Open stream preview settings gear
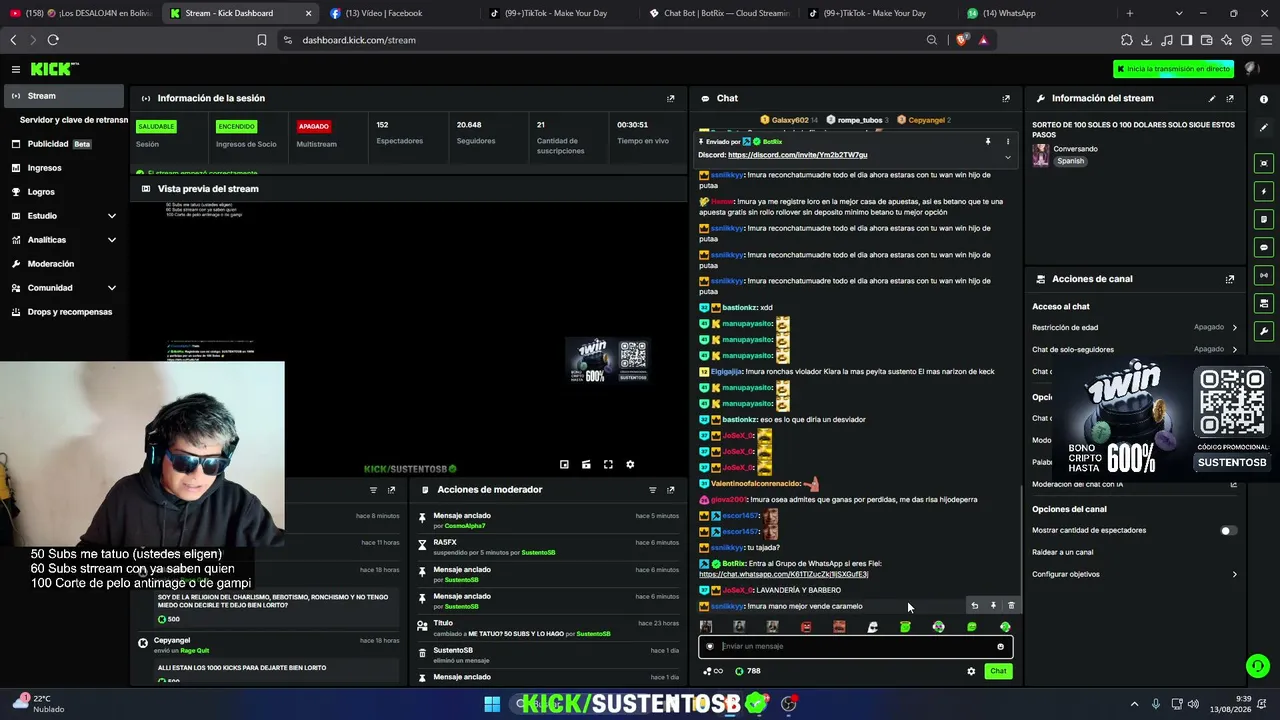This screenshot has height=720, width=1280. click(x=630, y=464)
